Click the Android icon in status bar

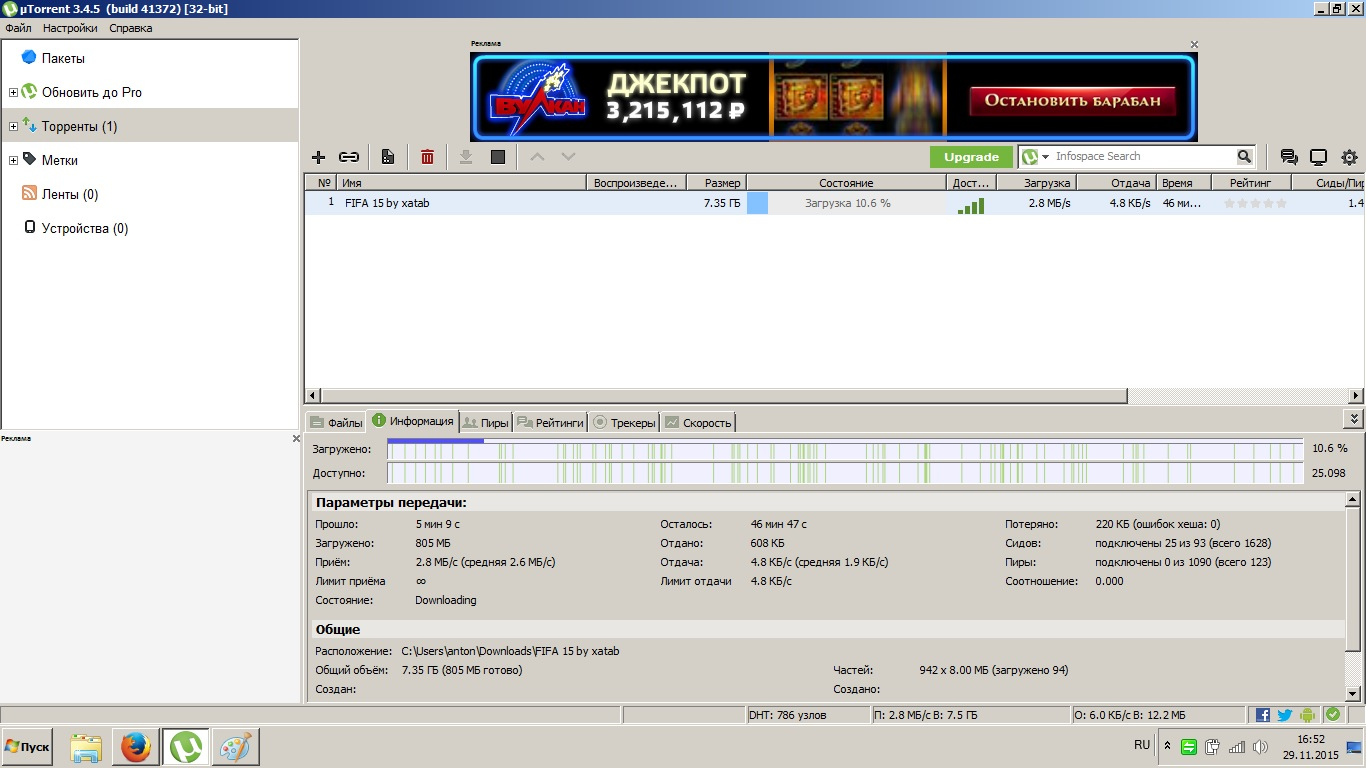point(1308,715)
